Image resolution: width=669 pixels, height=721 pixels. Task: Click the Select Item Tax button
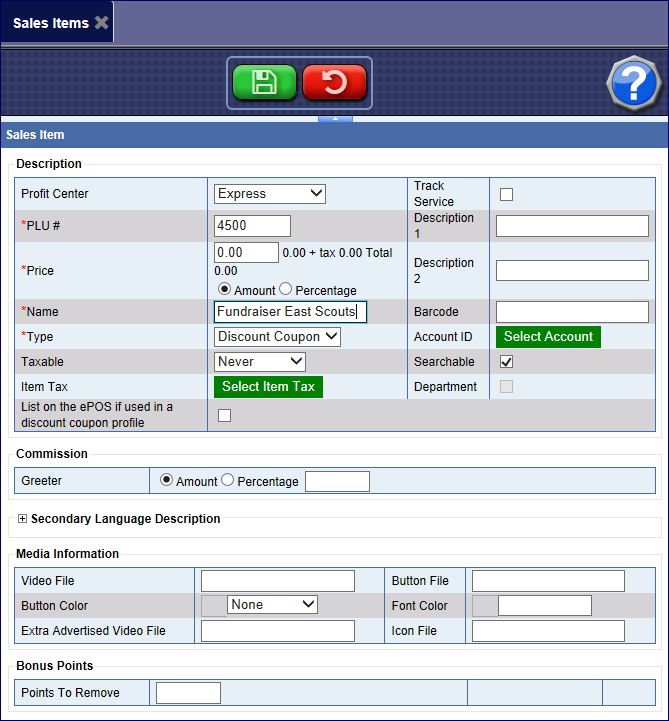[268, 387]
